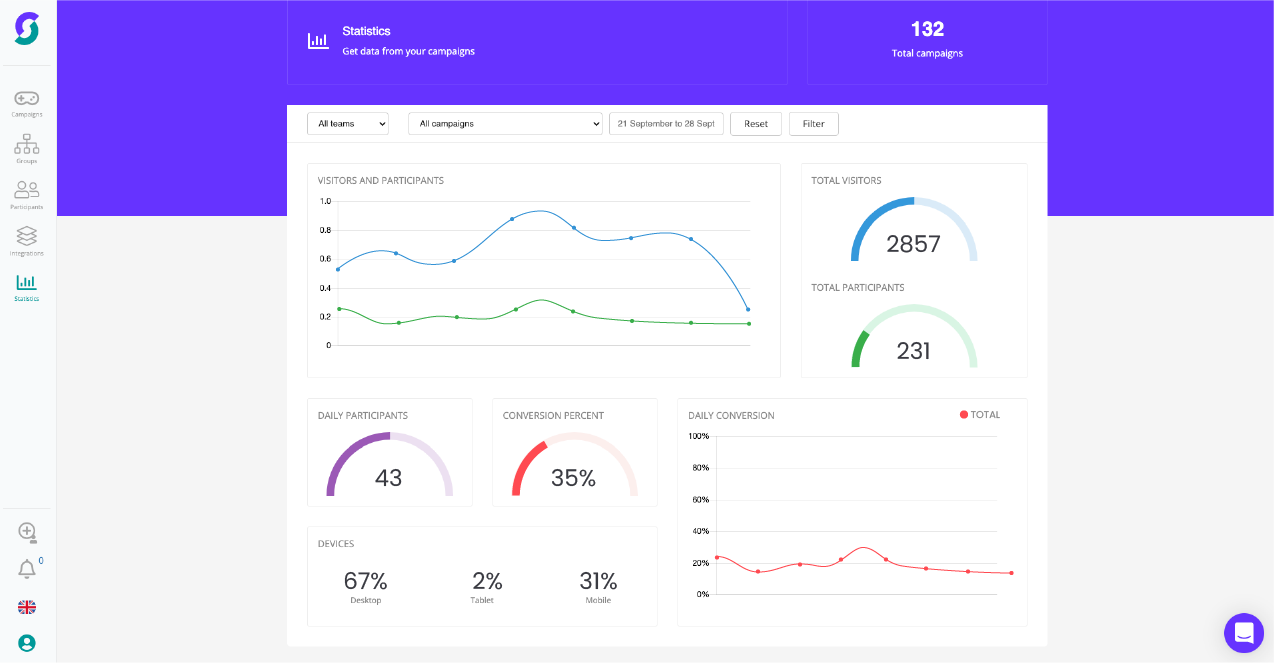Open the chat support widget
This screenshot has height=663, width=1274.
tap(1244, 633)
